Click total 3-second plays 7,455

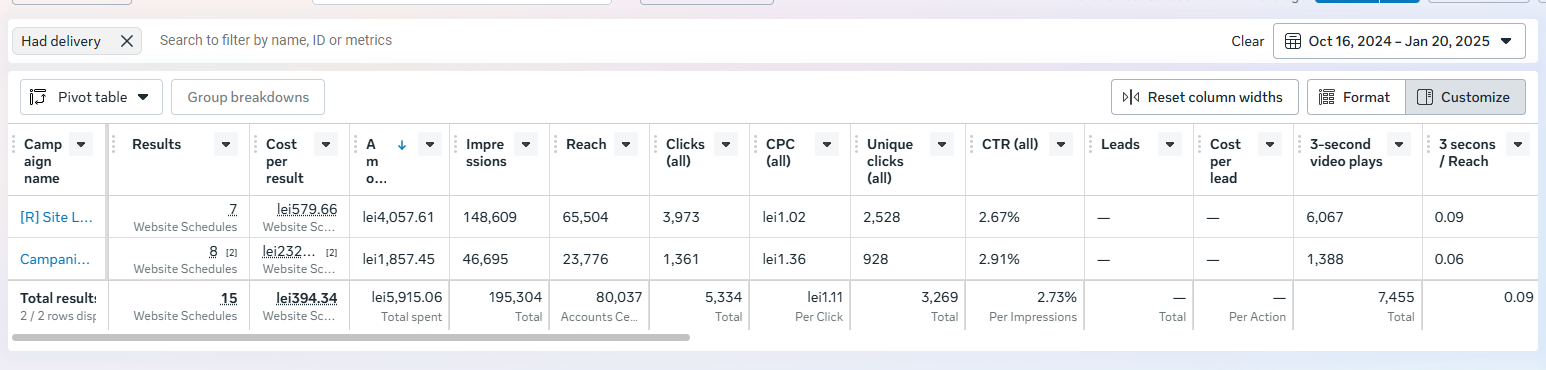(x=1395, y=297)
